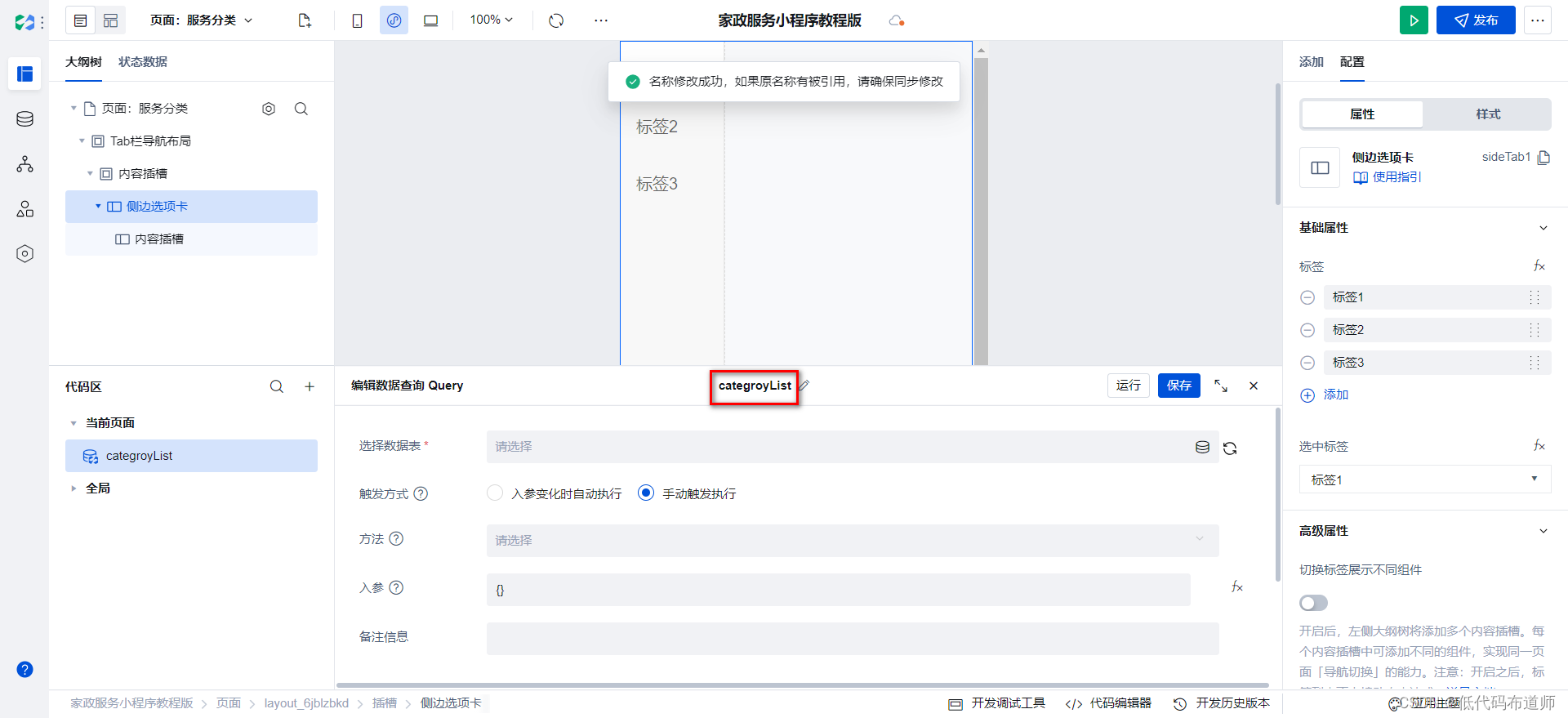Click the 发布 publish button
The image size is (1568, 718).
(1476, 20)
